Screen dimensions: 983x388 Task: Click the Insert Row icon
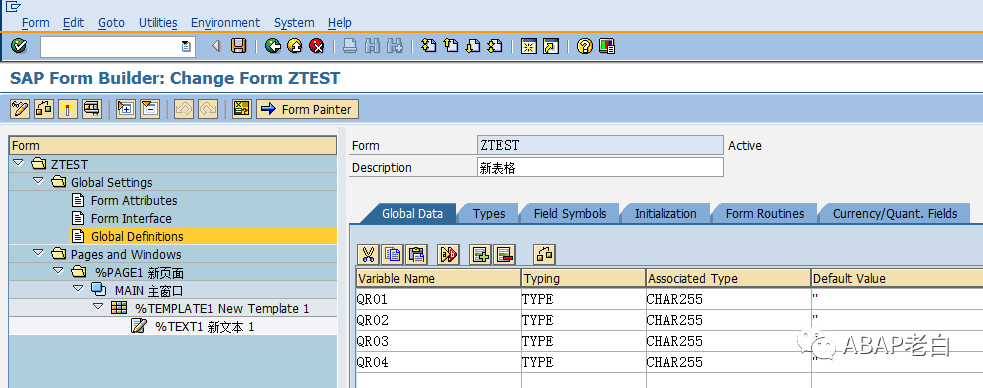[481, 254]
